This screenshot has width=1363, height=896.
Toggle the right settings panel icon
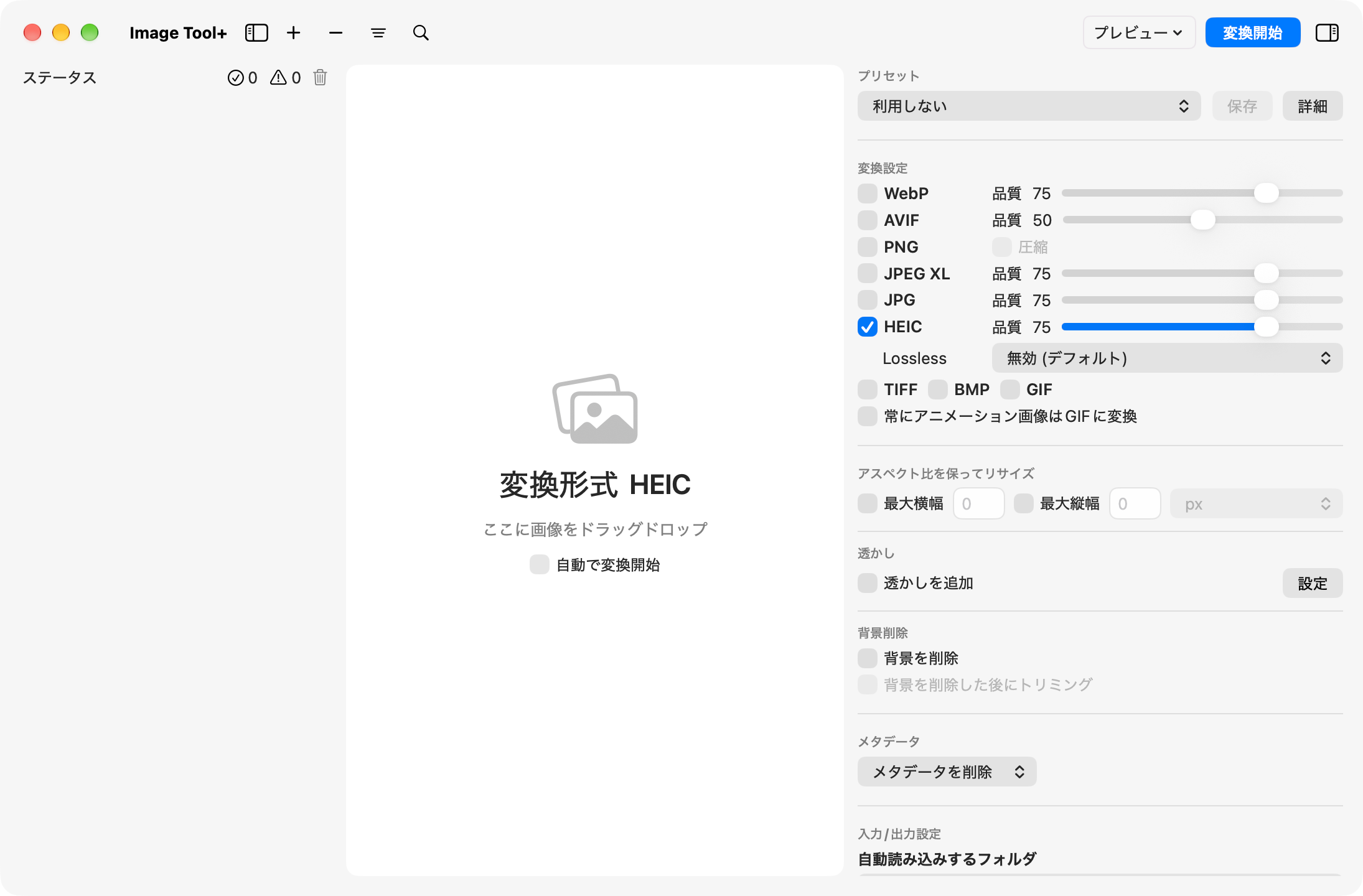click(x=1327, y=33)
